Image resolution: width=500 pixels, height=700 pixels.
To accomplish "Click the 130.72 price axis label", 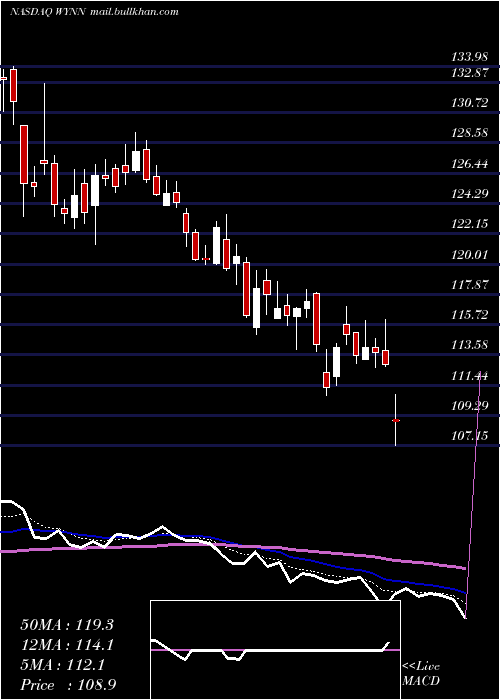I will 470,103.
